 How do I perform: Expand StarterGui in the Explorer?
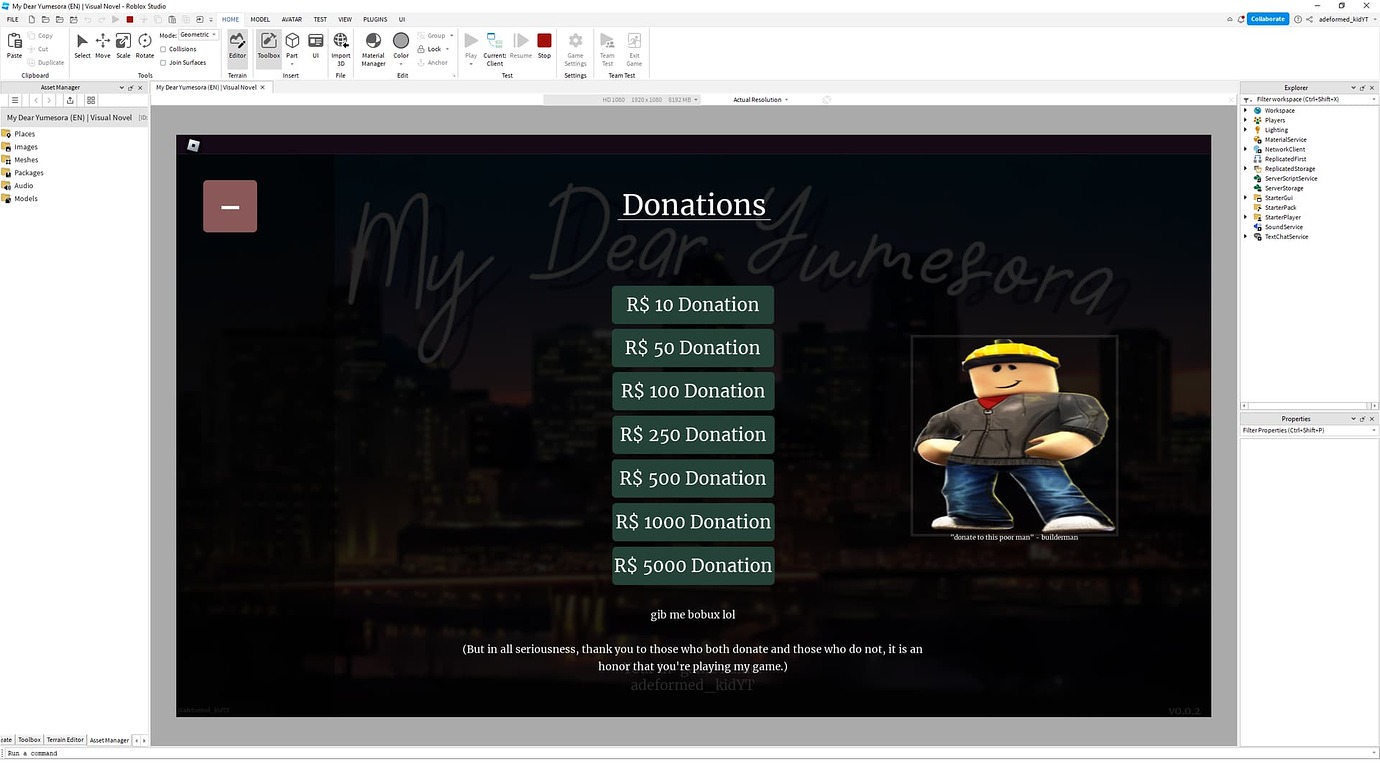(1244, 197)
